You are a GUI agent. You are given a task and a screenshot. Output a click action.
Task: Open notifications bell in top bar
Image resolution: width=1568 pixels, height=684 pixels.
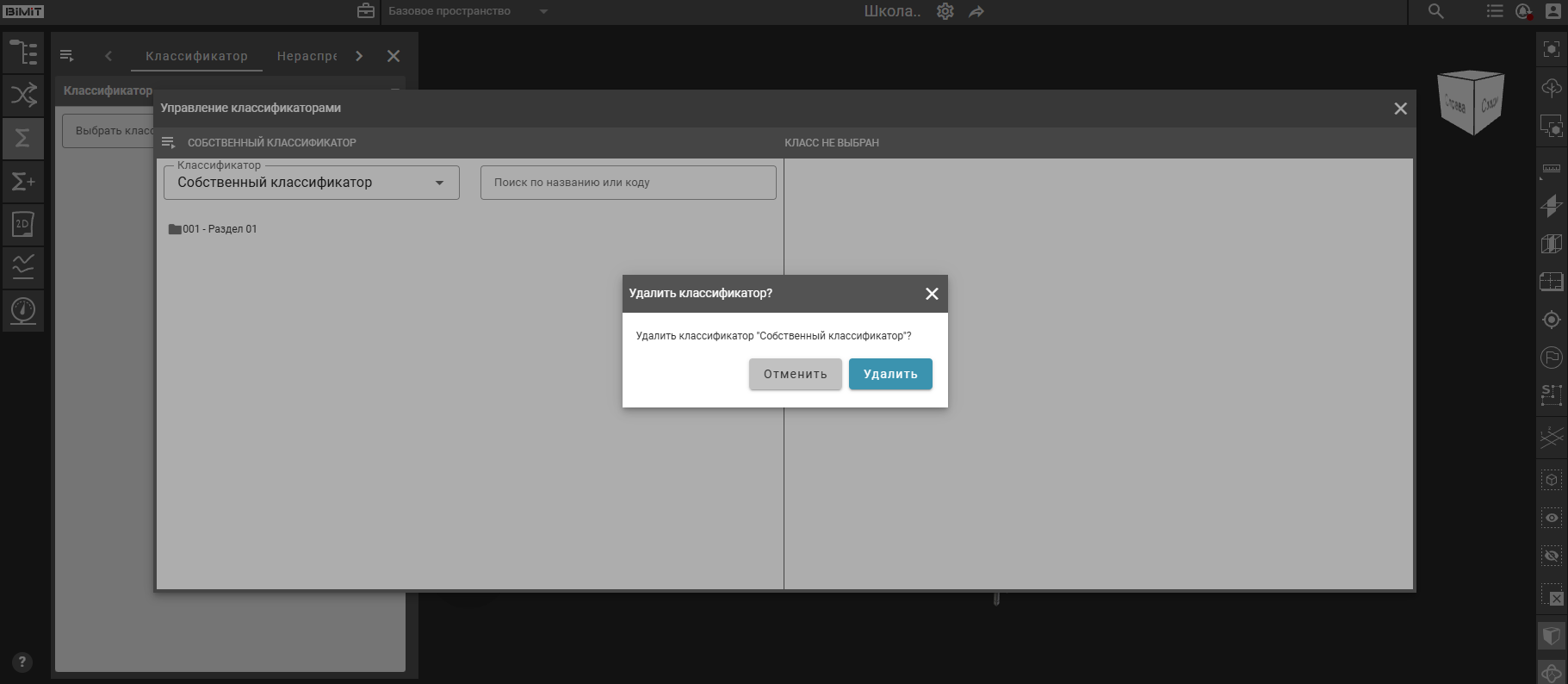click(x=1523, y=11)
